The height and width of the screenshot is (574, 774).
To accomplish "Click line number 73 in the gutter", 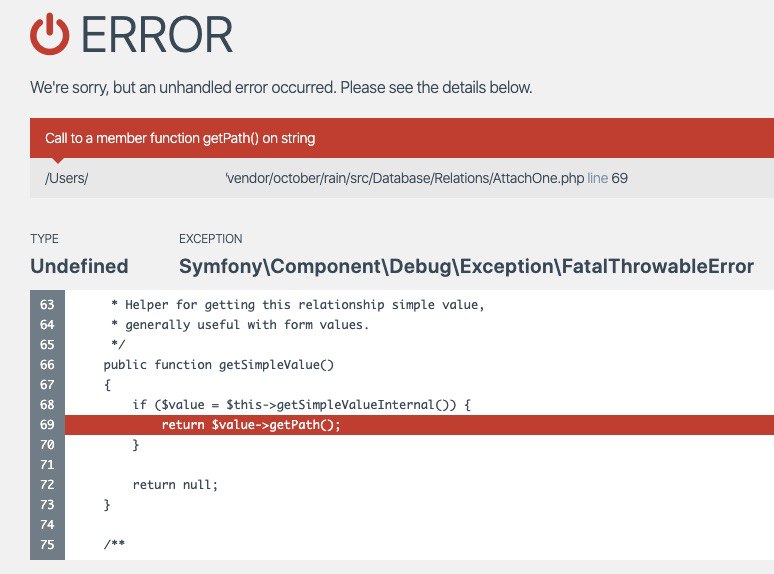I will click(x=47, y=504).
